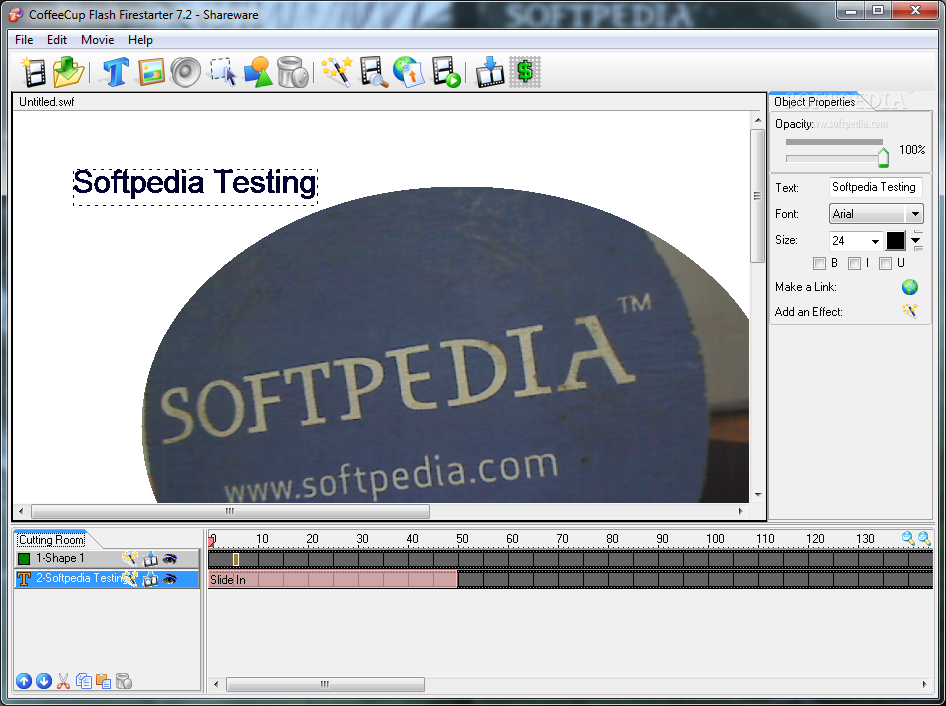Select the Cutting Room tab

(51, 539)
